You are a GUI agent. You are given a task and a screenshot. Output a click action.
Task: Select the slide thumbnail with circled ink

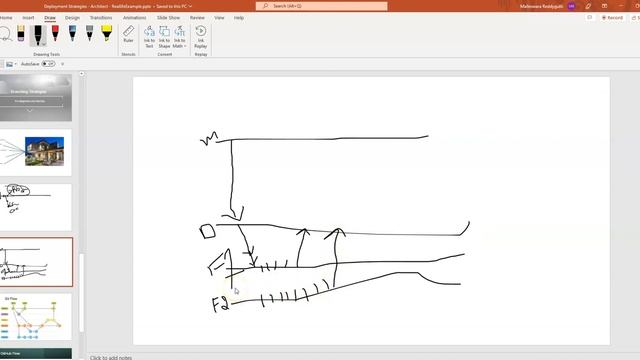pyautogui.click(x=36, y=207)
